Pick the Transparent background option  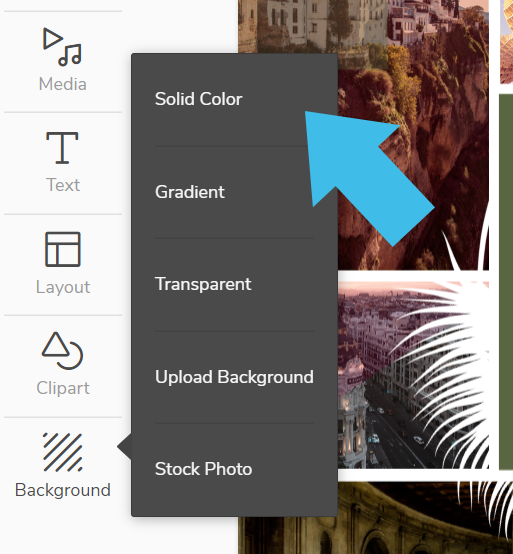[203, 284]
